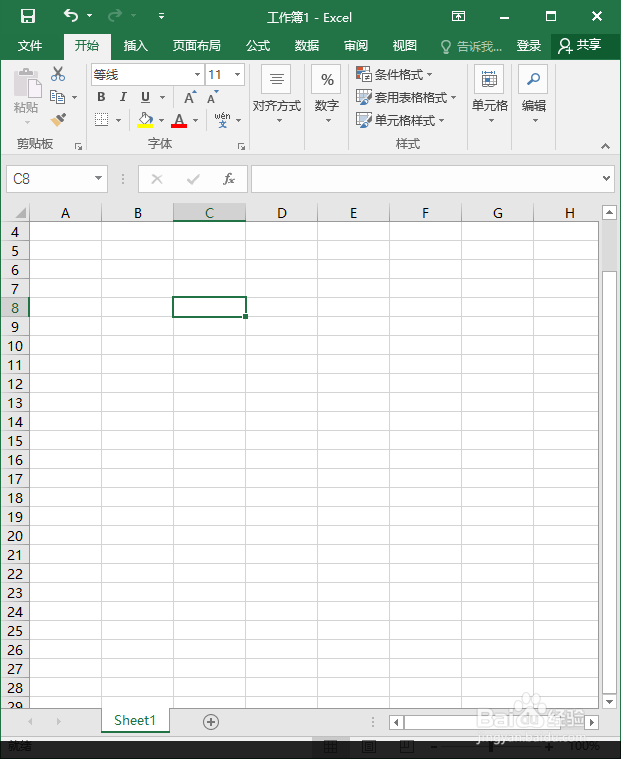Collapse the ribbon with the chevron
This screenshot has height=759, width=621.
(605, 146)
